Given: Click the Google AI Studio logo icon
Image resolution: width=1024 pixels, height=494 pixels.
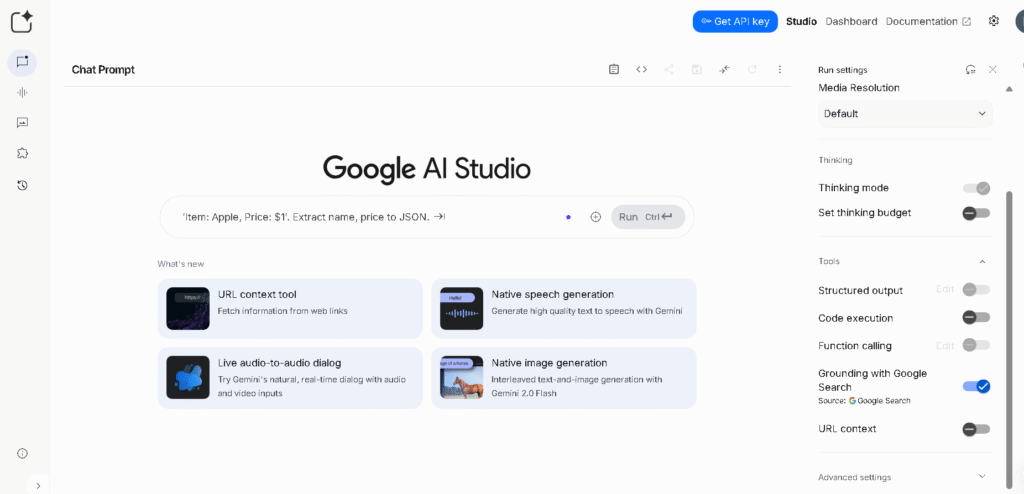Looking at the screenshot, I should [x=22, y=22].
